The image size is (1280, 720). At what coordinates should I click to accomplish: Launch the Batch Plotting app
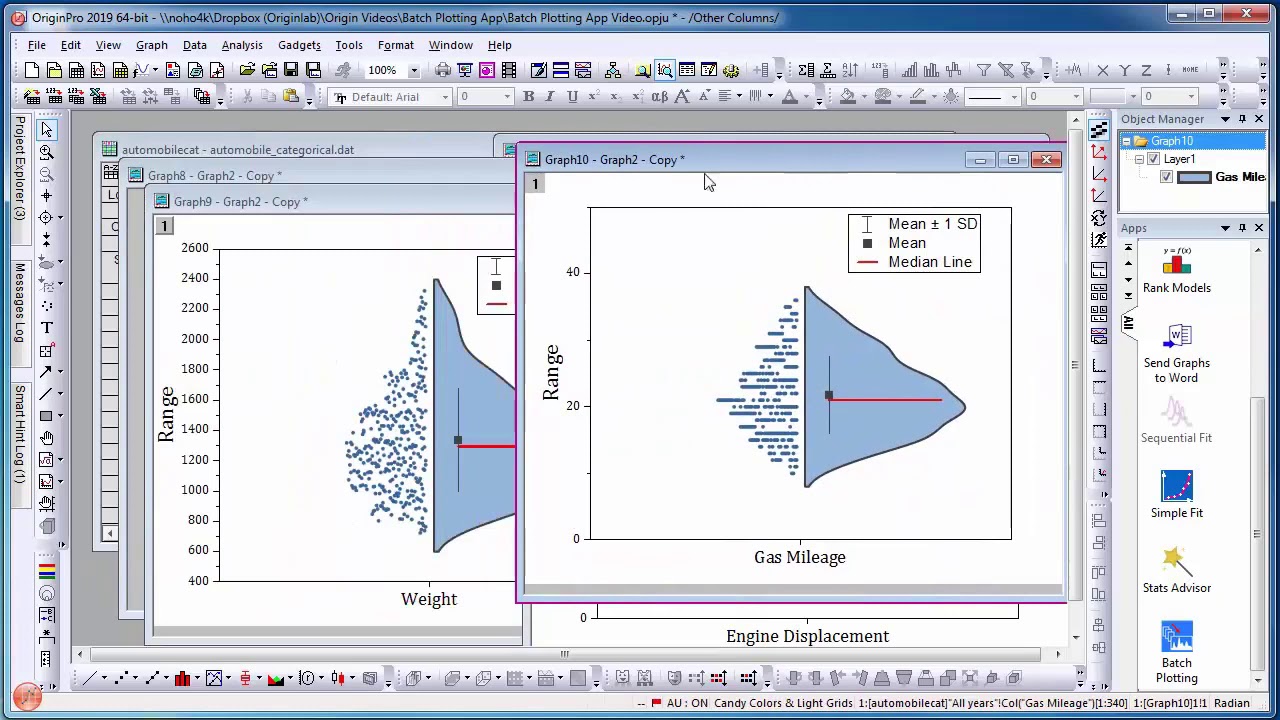pos(1177,653)
